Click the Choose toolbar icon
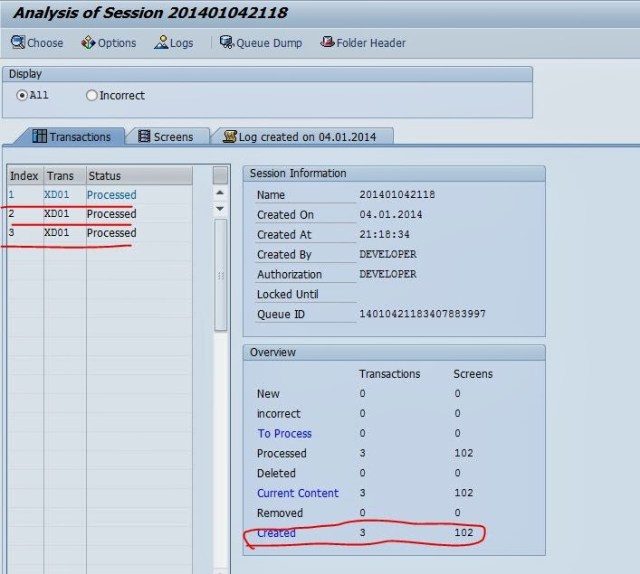 (17, 43)
